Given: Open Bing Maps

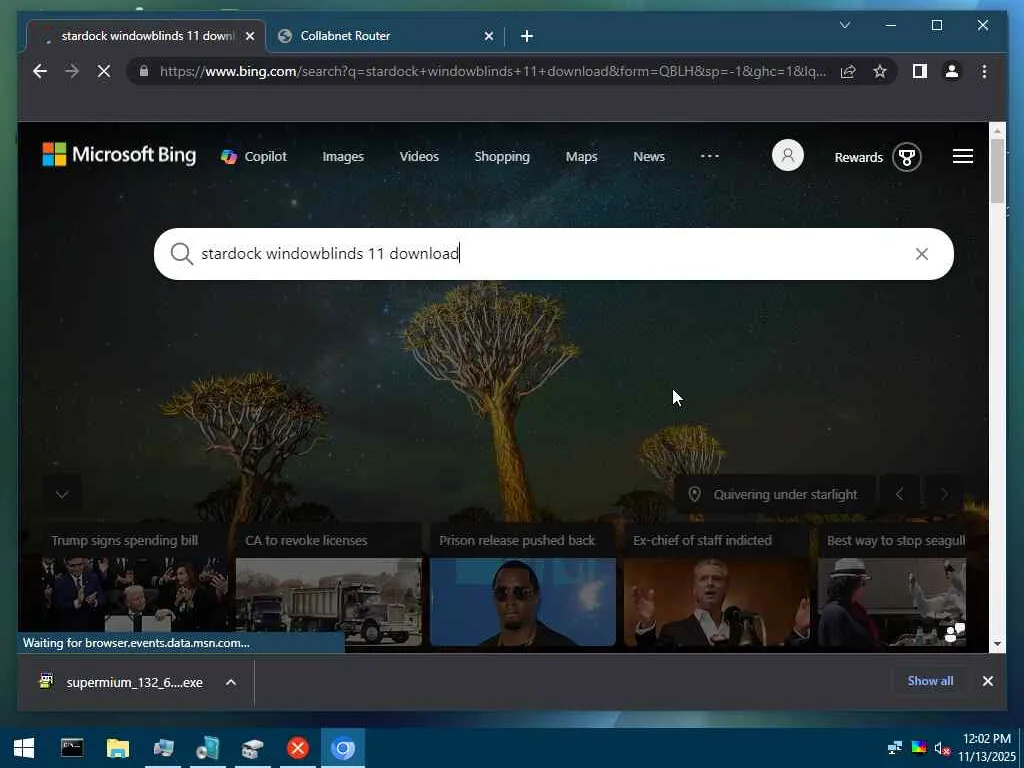Looking at the screenshot, I should (x=581, y=157).
